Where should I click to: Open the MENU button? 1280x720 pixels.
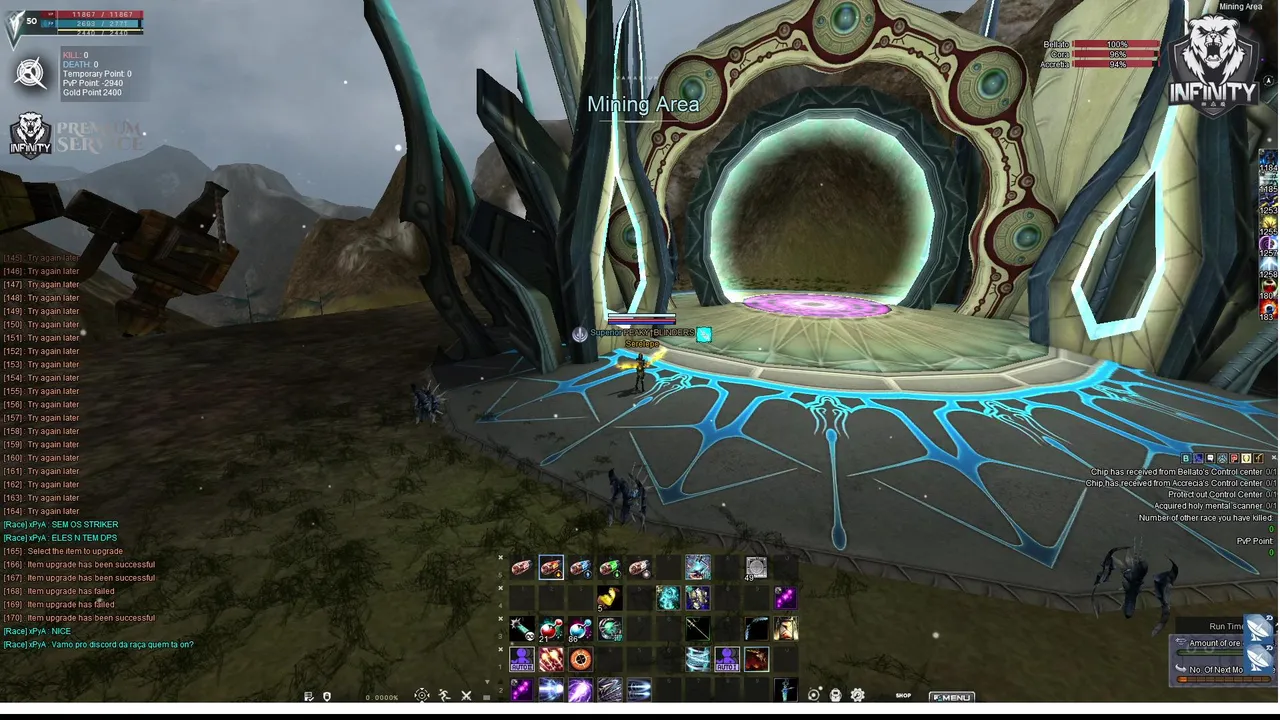click(x=952, y=697)
